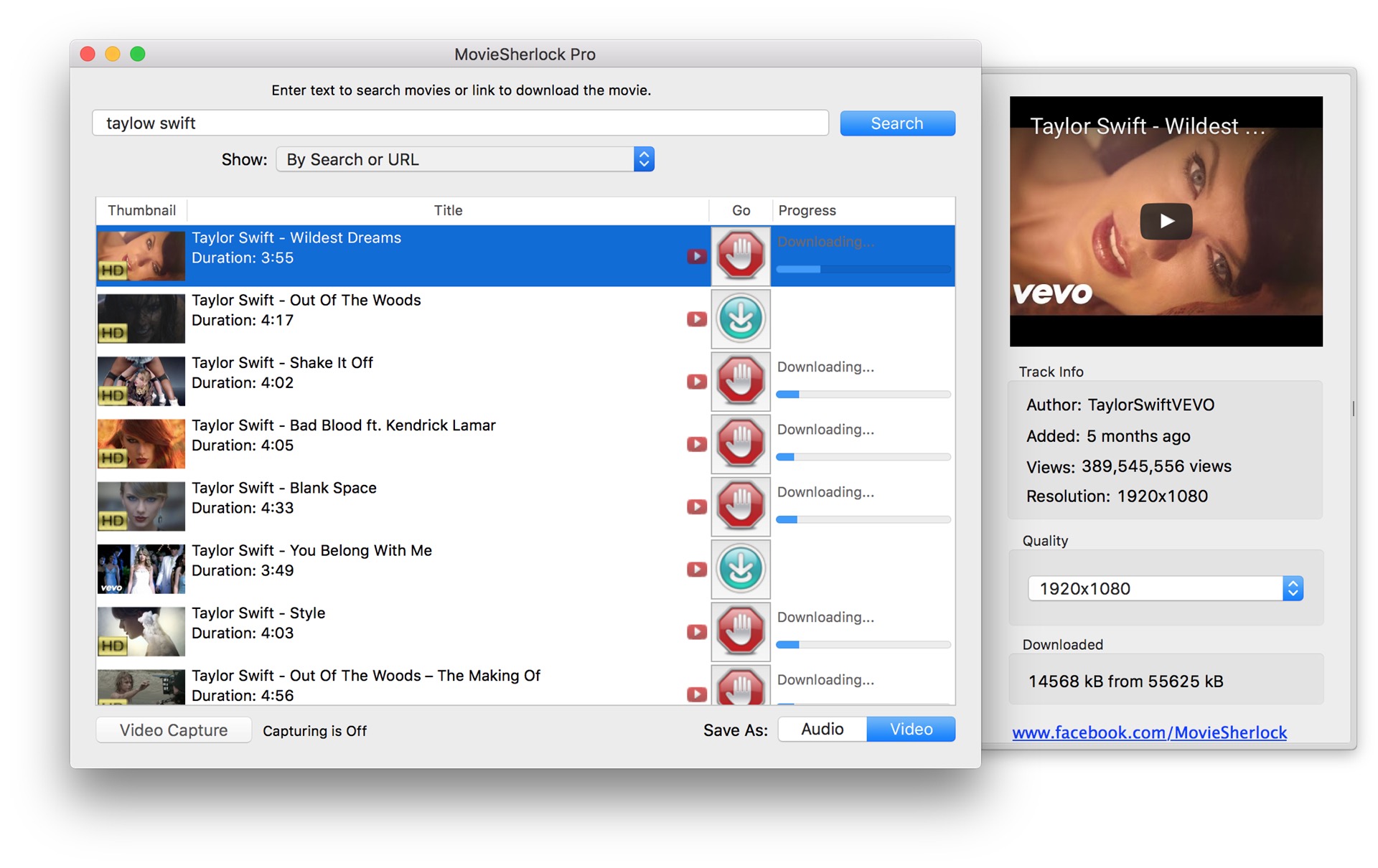Stop the Shake It Off download
1378x868 pixels.
pos(741,381)
